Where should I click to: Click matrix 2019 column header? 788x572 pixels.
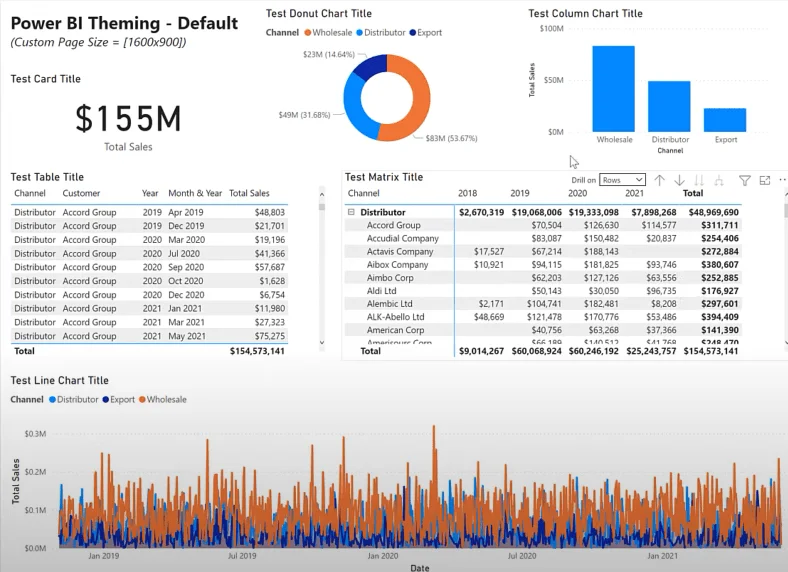[x=520, y=194]
